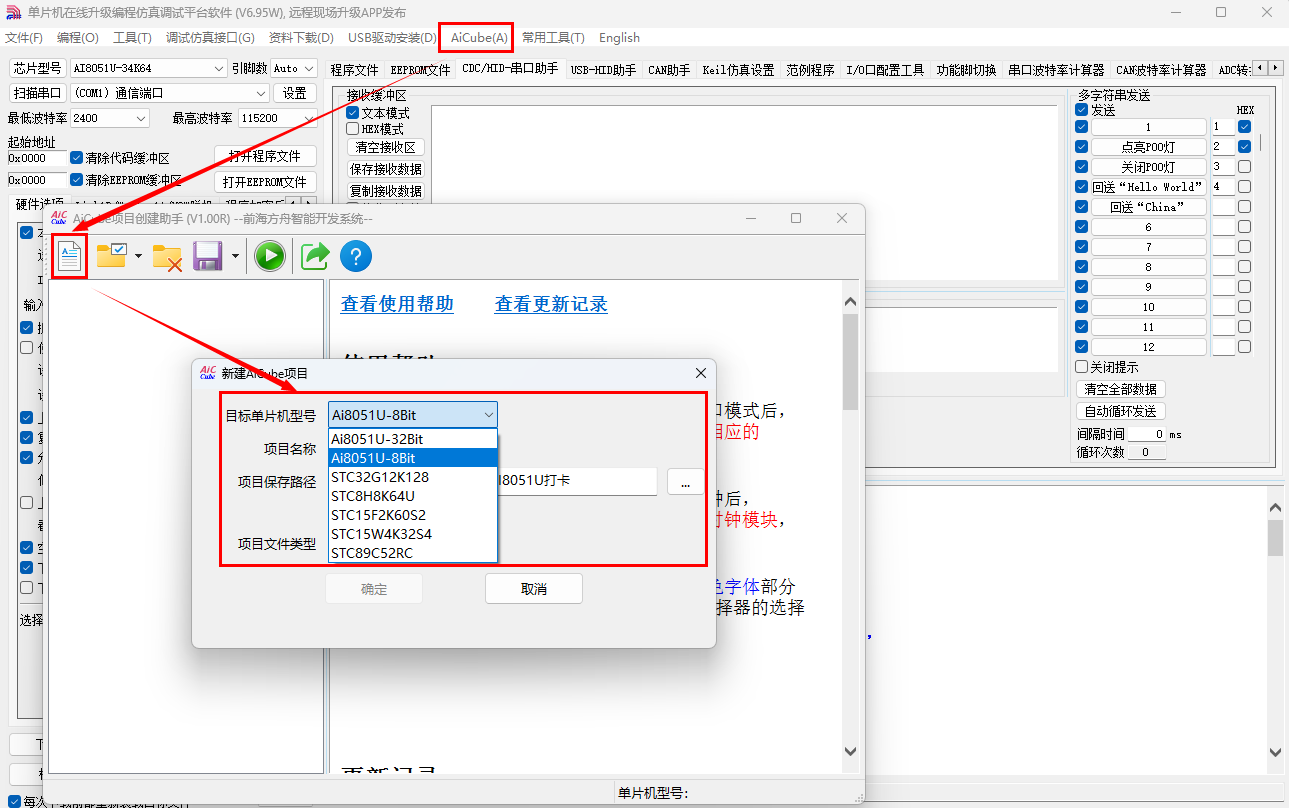The width and height of the screenshot is (1289, 808).
Task: Toggle the checkbox beside 点亮P00灯
Action: coord(1081,147)
